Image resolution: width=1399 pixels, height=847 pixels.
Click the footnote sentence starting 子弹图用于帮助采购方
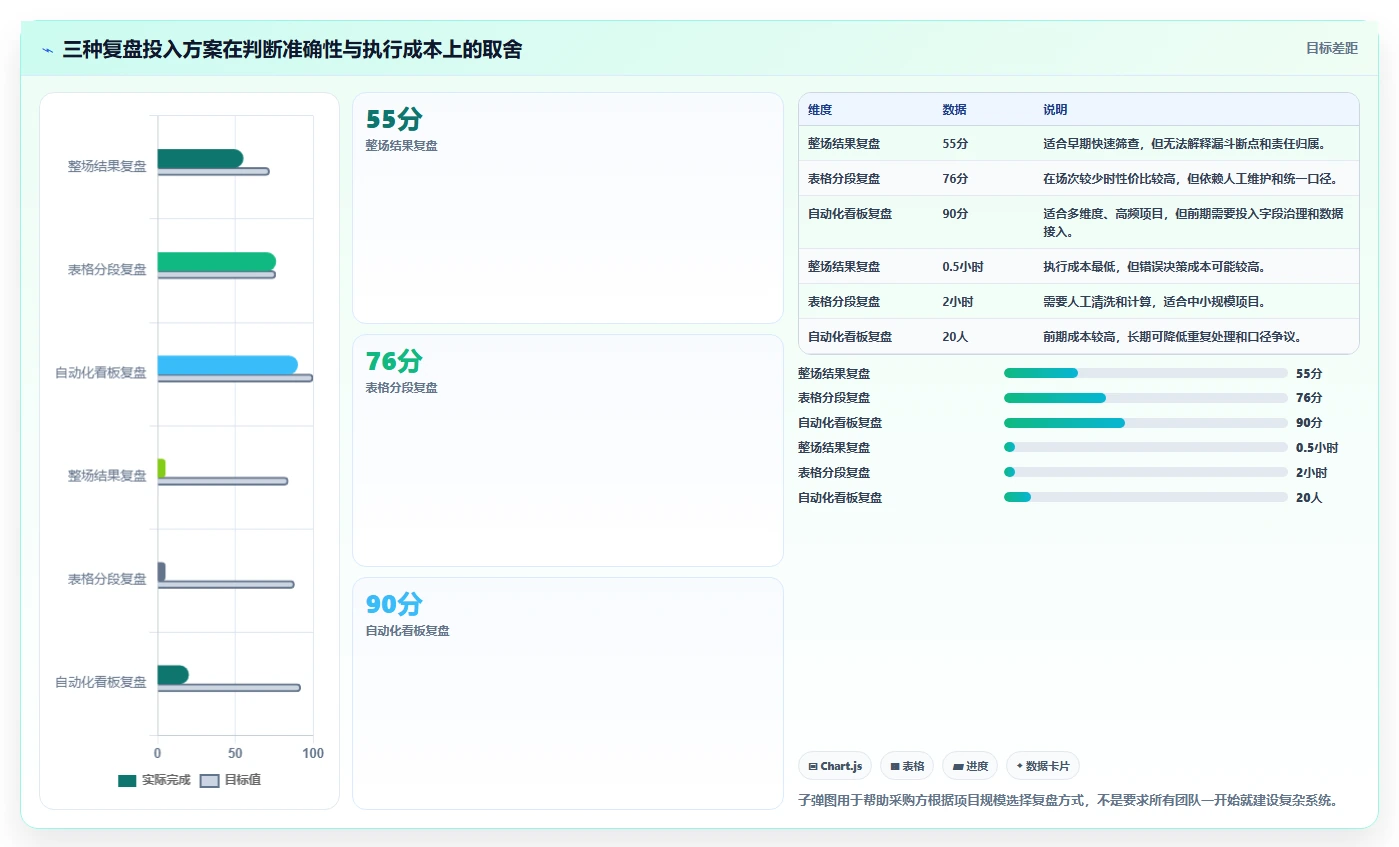(1068, 800)
